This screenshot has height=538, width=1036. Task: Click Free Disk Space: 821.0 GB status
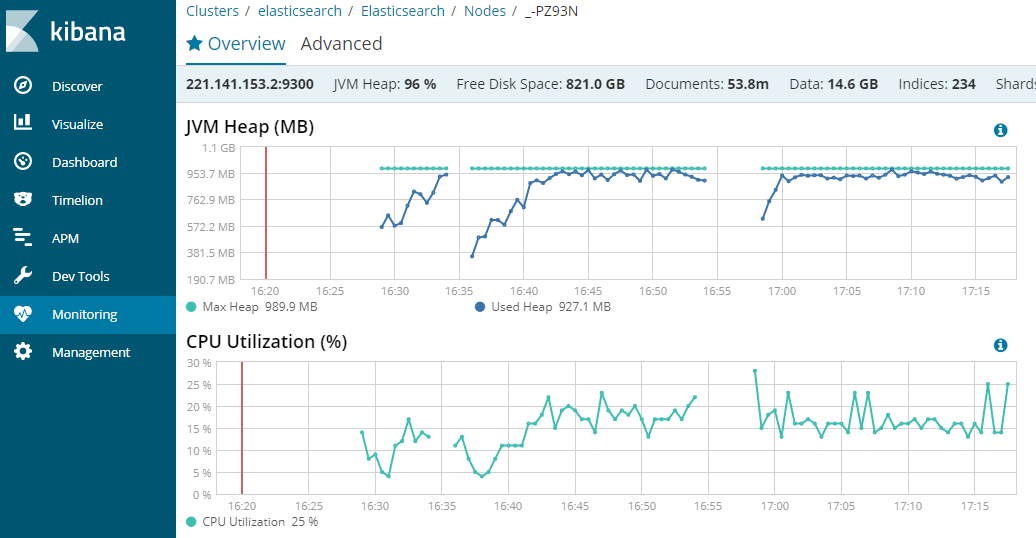(540, 84)
